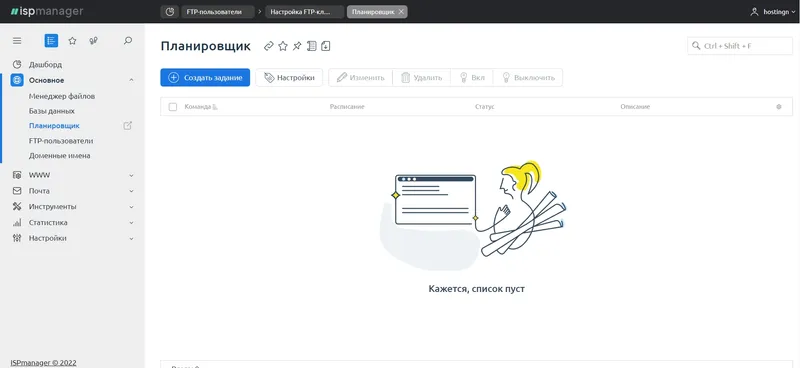800x368 pixels.
Task: Click the Изменить toolbar button
Action: (360, 78)
